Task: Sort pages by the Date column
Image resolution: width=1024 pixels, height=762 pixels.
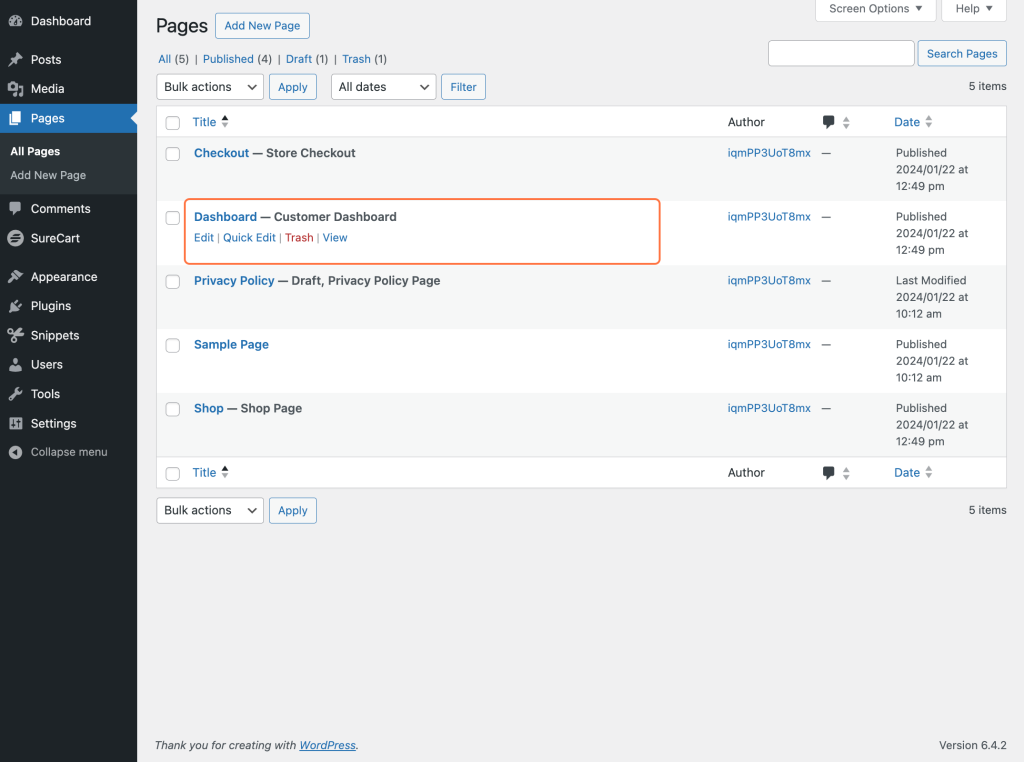Action: click(905, 121)
